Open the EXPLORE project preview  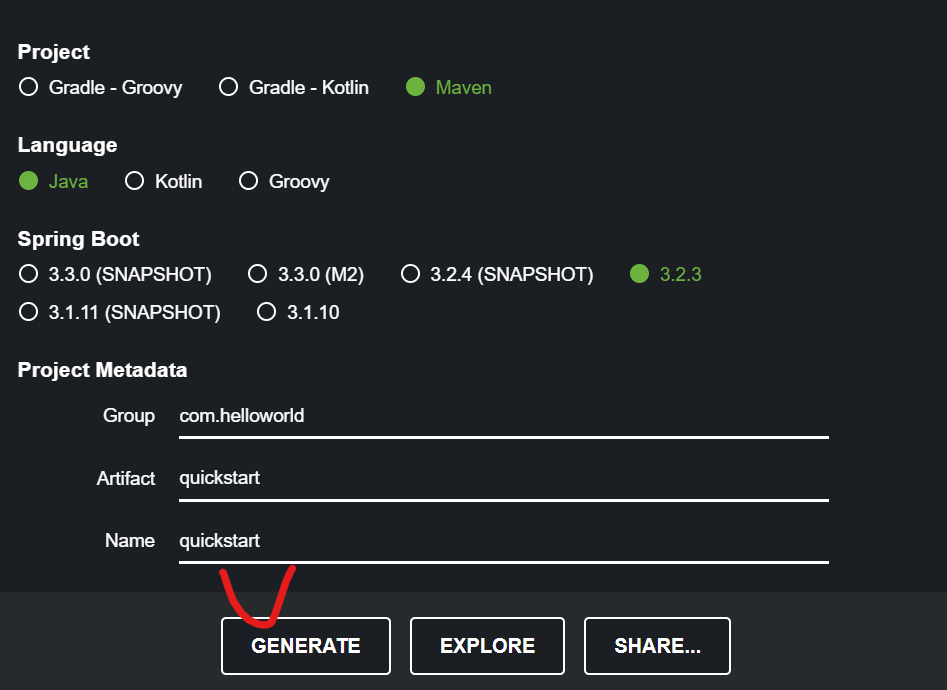[487, 646]
